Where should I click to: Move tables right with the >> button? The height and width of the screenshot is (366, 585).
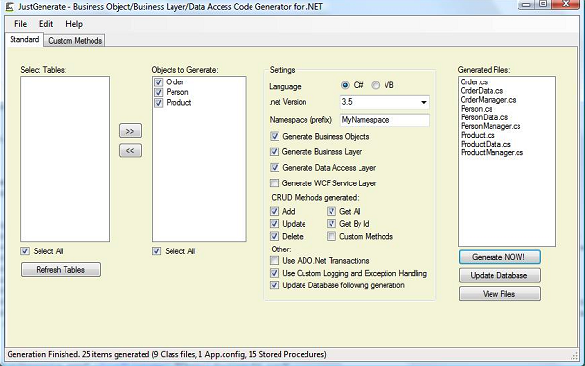(130, 131)
